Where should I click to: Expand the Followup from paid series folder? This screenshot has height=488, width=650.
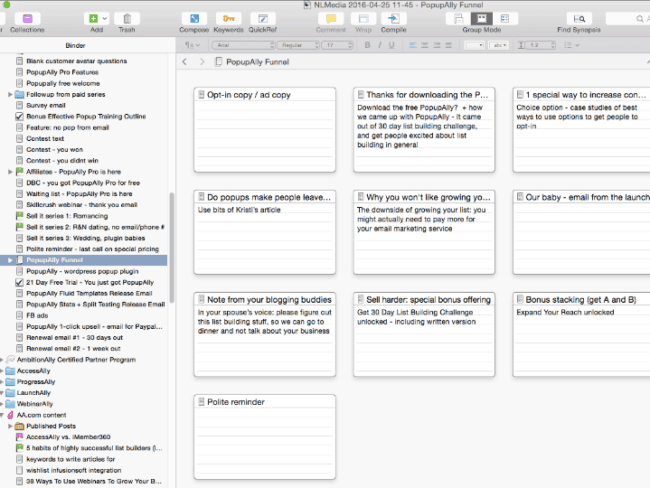click(10, 94)
